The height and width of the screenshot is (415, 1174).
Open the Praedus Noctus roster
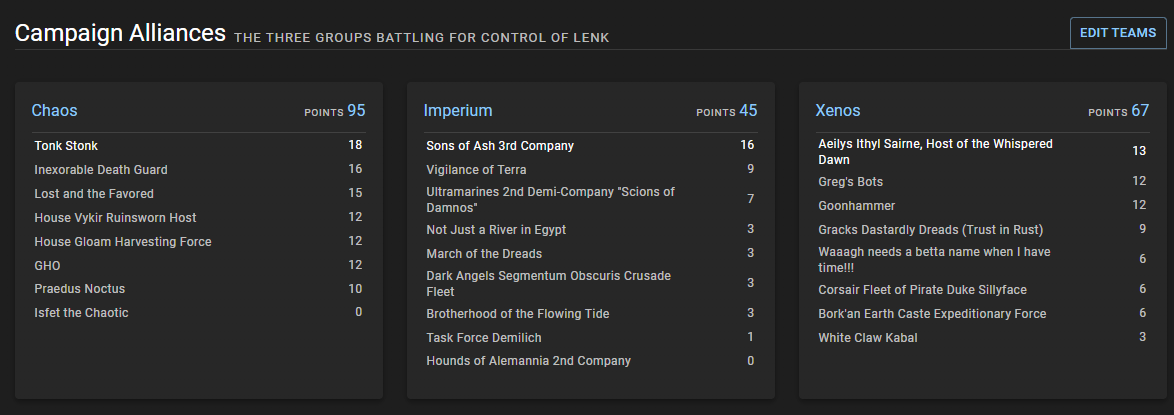tap(80, 289)
